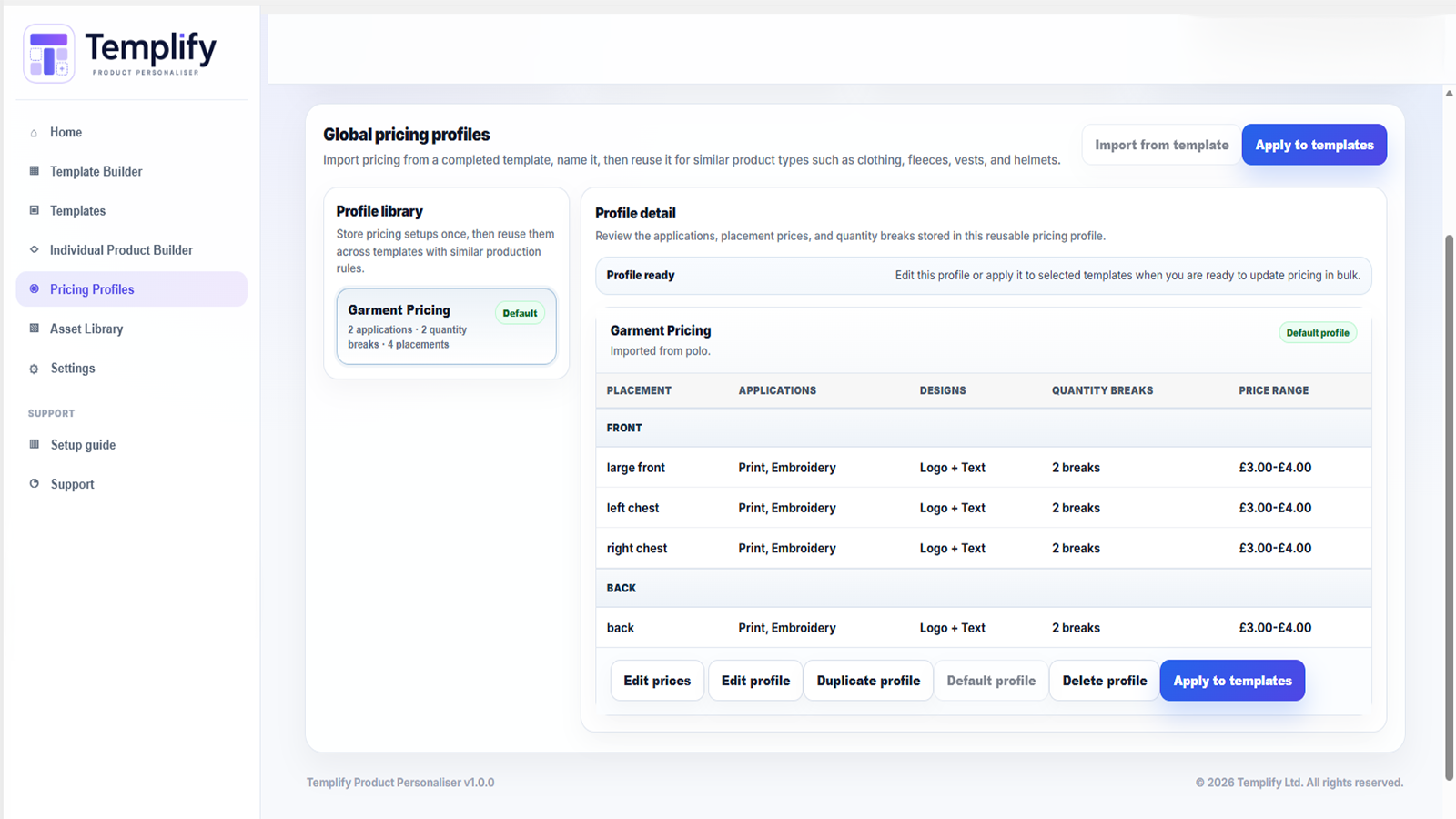1456x819 pixels.
Task: Click Import from template button
Action: [x=1162, y=145]
